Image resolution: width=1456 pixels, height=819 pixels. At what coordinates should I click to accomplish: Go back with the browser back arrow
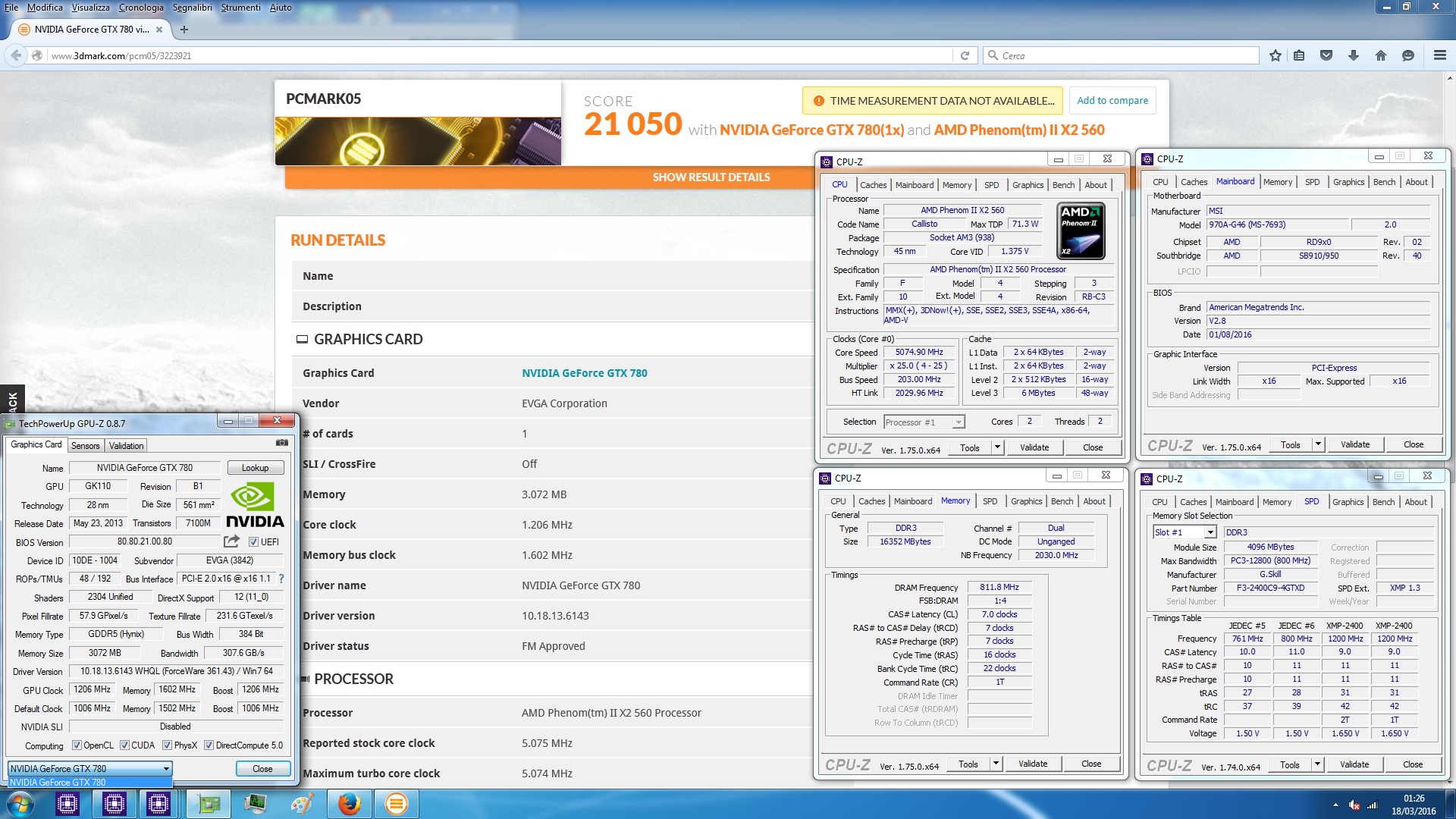(16, 55)
